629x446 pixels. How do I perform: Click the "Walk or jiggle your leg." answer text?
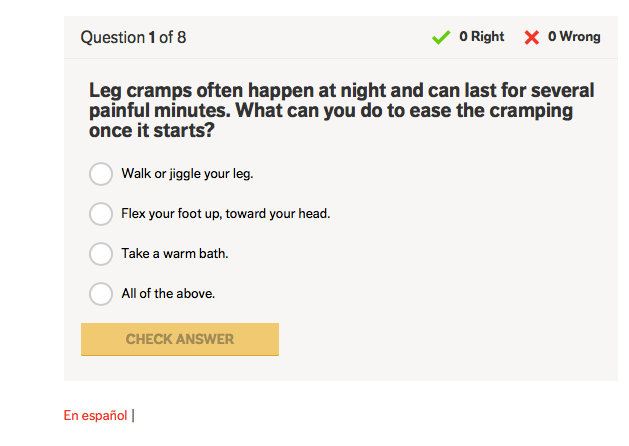(x=187, y=174)
